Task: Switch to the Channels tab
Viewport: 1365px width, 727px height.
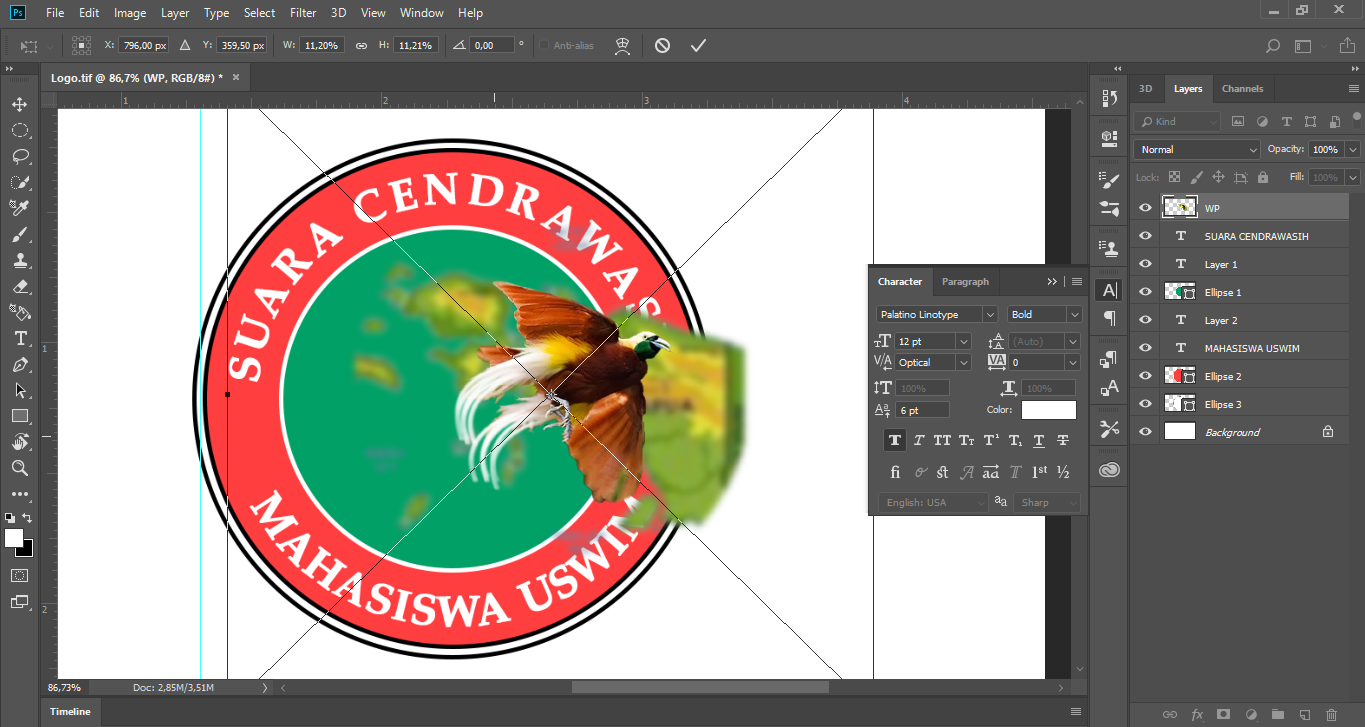Action: pos(1243,88)
